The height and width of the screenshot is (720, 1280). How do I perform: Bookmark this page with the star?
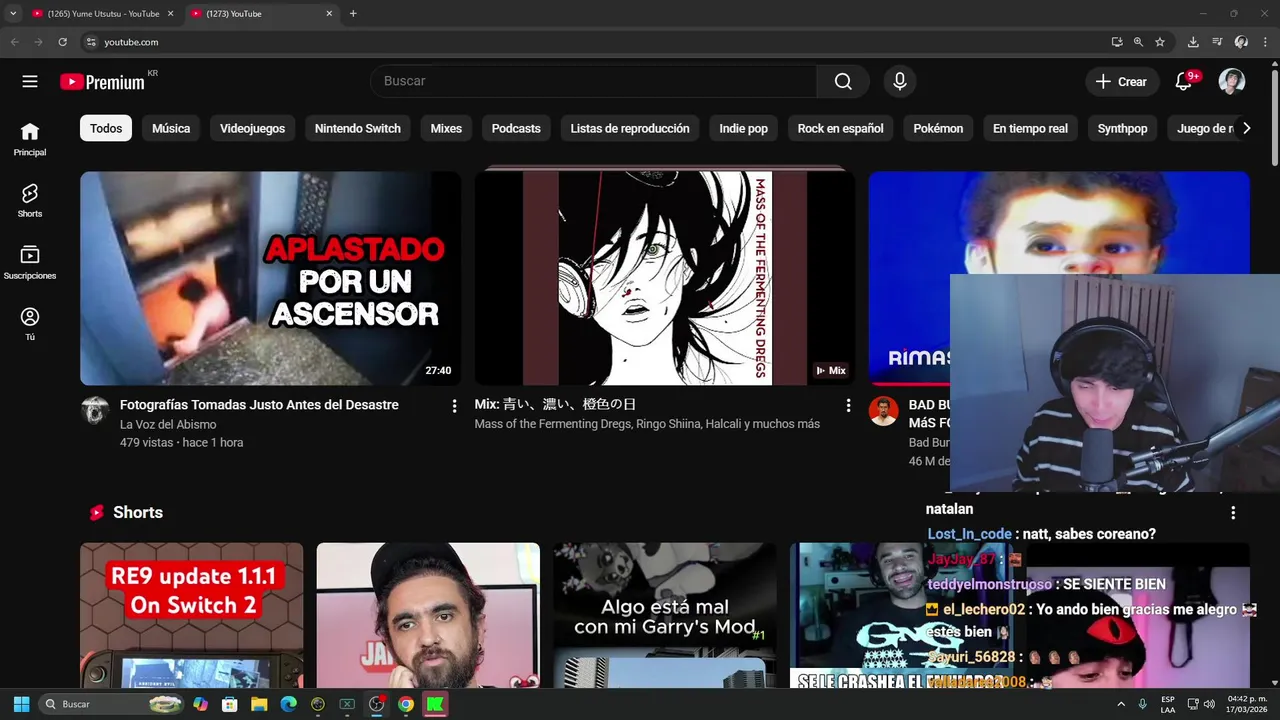point(1160,42)
